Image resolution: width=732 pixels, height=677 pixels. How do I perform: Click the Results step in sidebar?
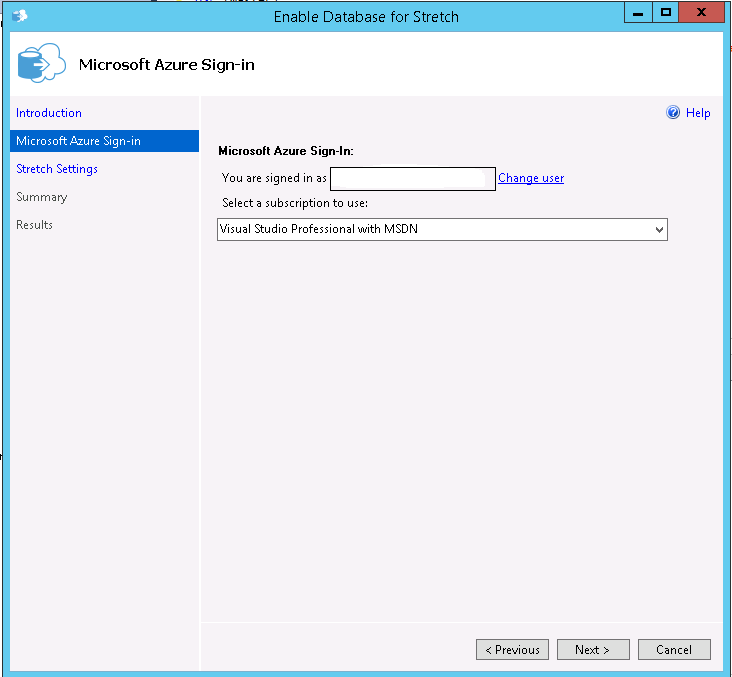[35, 225]
